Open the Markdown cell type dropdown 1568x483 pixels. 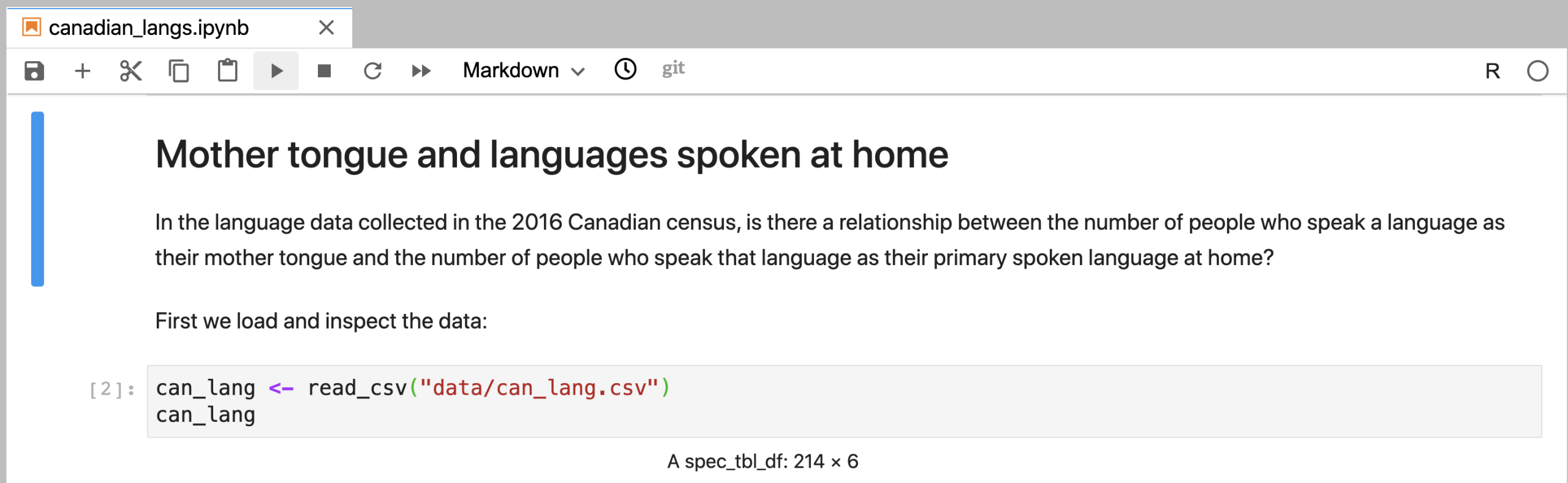point(524,71)
